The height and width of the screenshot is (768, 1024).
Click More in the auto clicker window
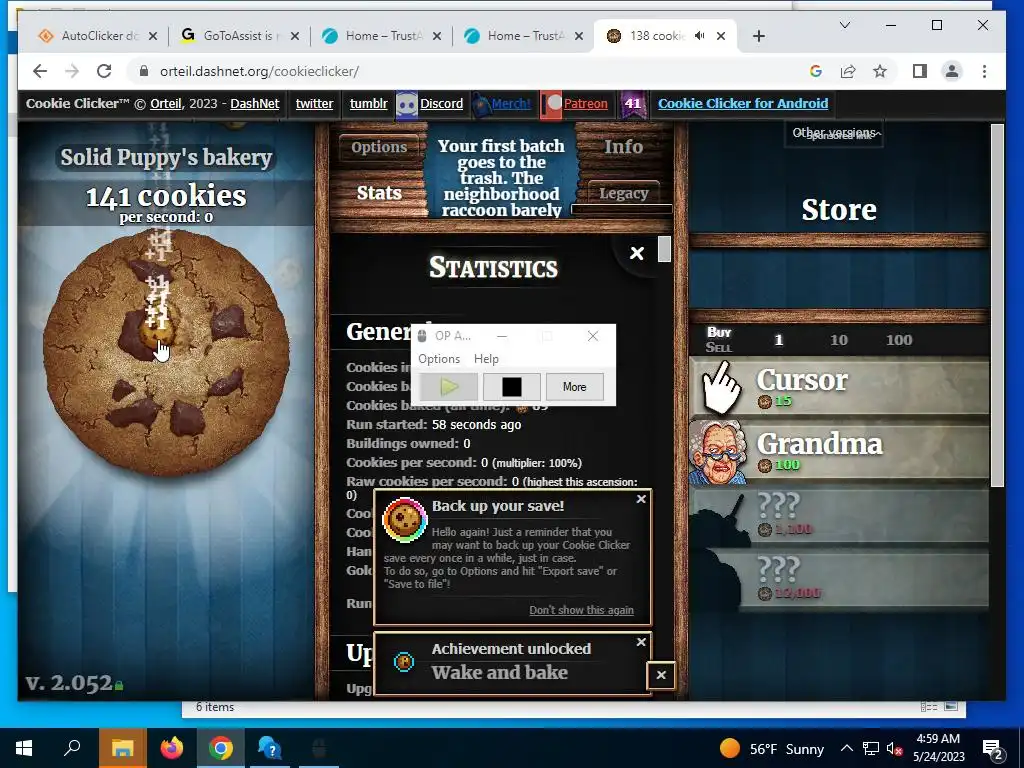(x=575, y=387)
